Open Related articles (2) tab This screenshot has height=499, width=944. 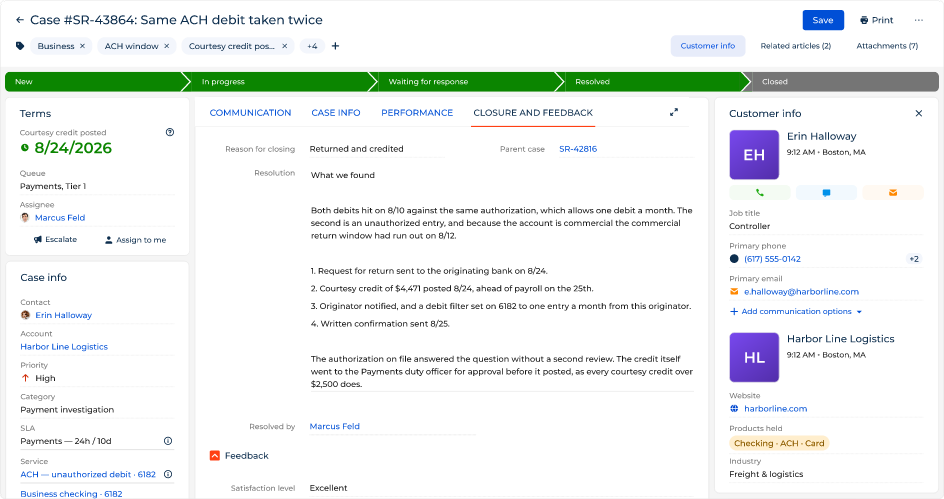795,46
